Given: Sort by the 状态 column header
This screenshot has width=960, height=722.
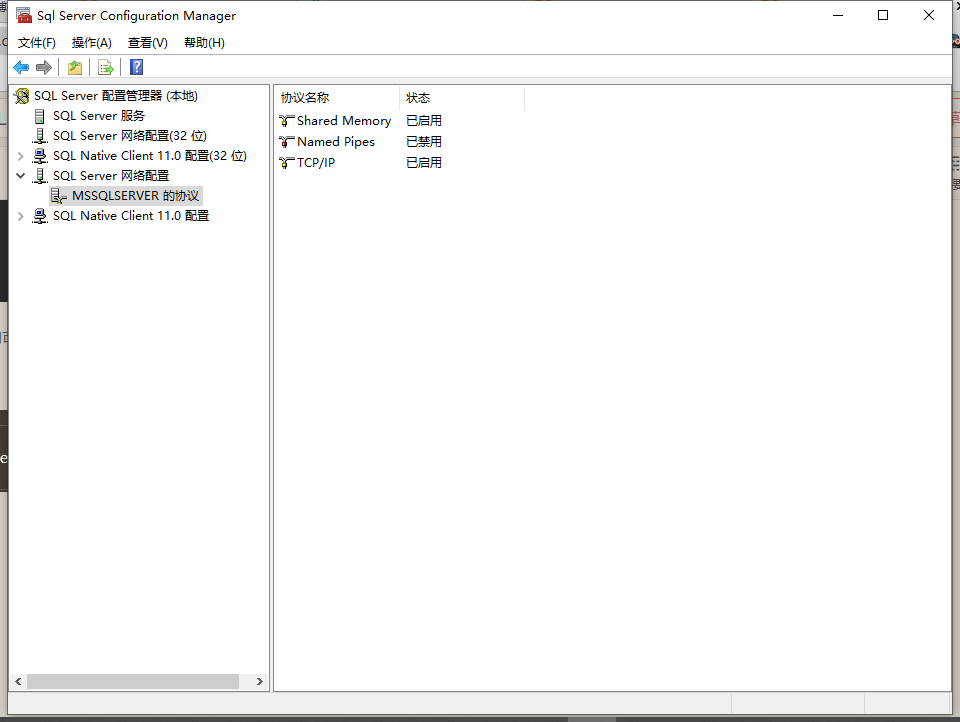Looking at the screenshot, I should pyautogui.click(x=462, y=97).
